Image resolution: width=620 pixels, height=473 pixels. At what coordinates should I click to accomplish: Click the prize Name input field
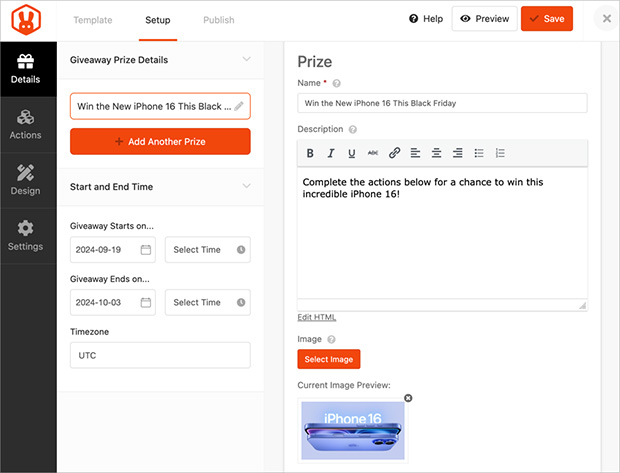click(x=442, y=103)
